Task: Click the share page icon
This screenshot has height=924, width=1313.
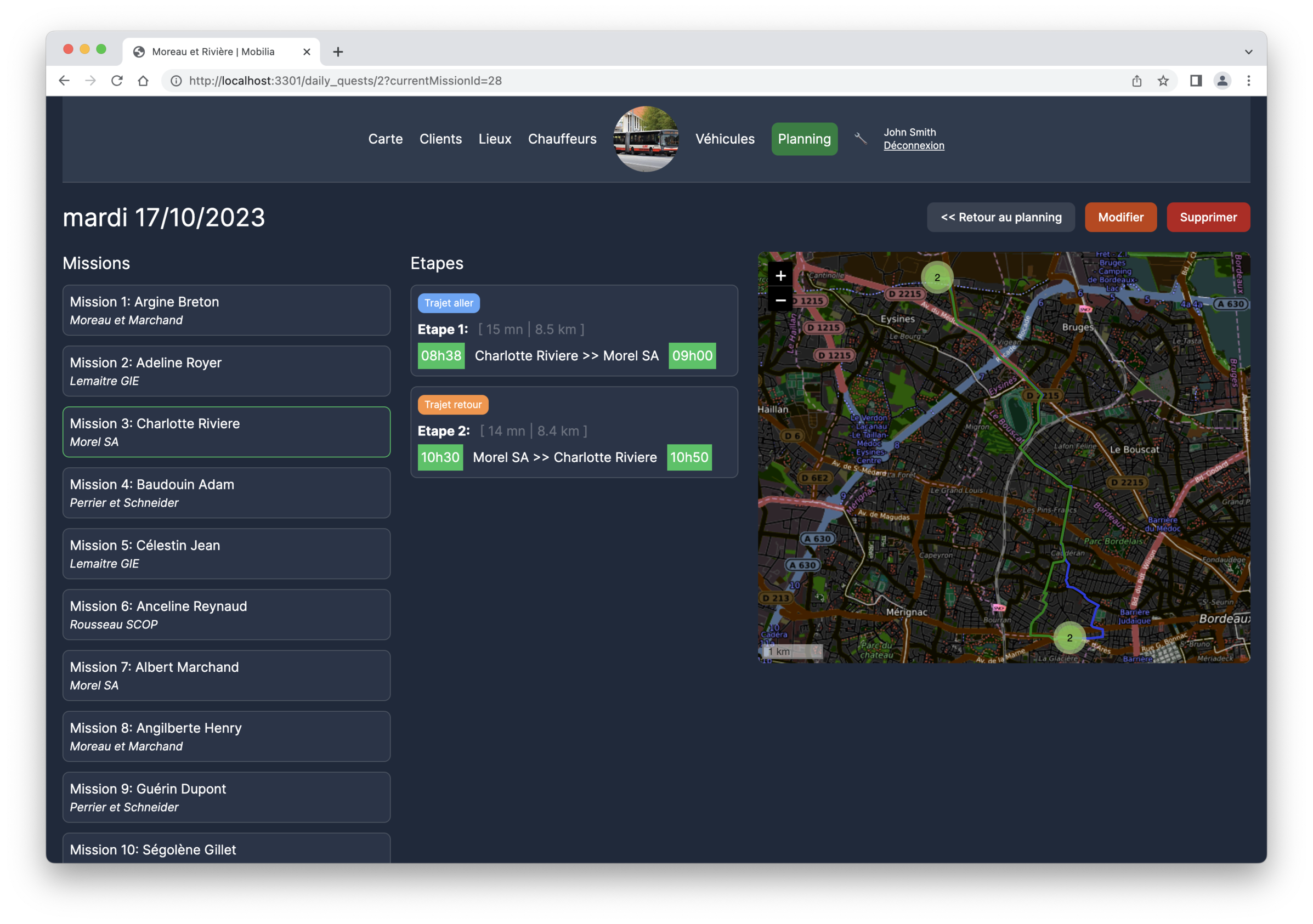Action: (x=1136, y=81)
